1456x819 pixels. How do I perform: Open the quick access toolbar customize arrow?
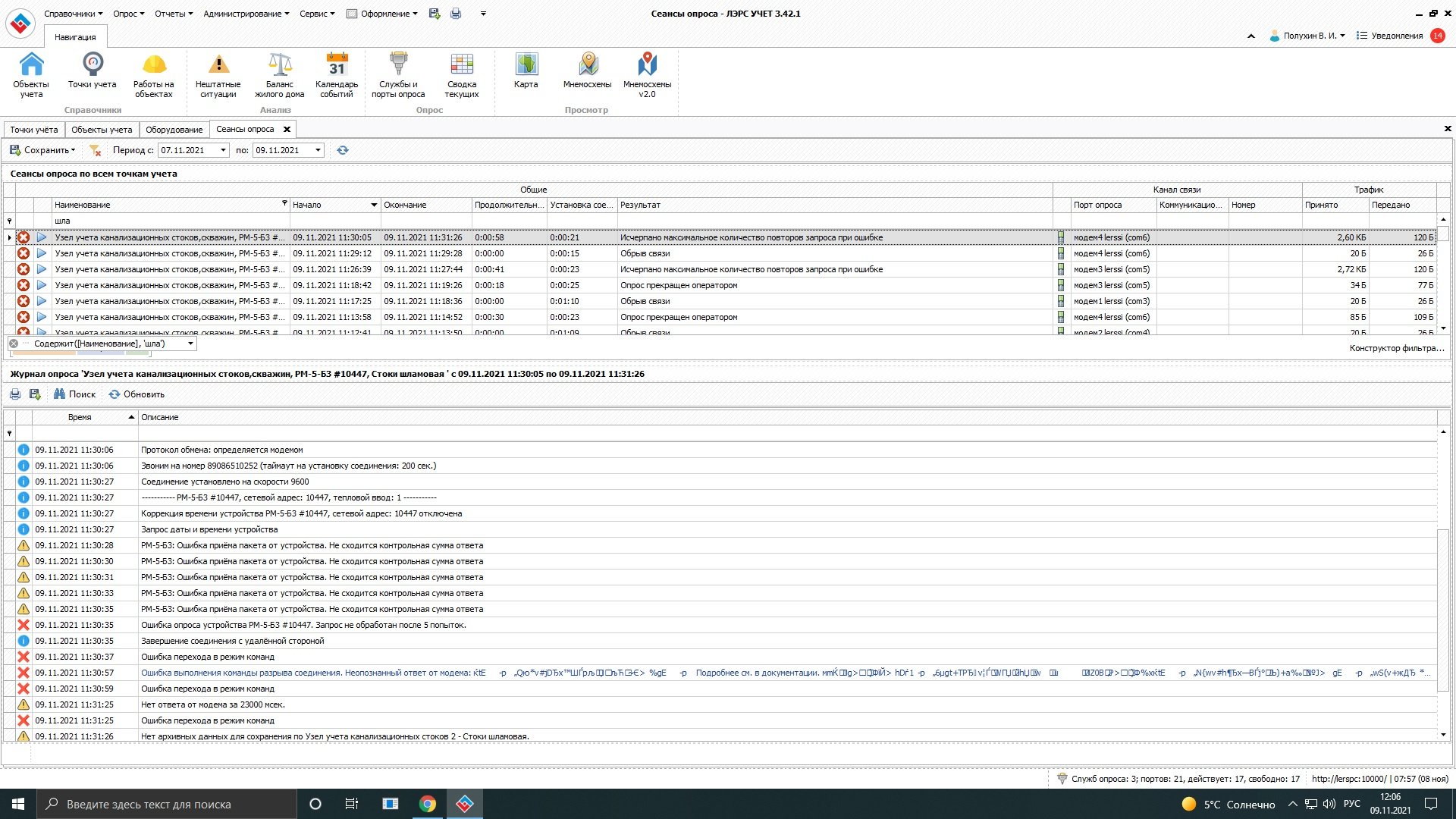[483, 14]
